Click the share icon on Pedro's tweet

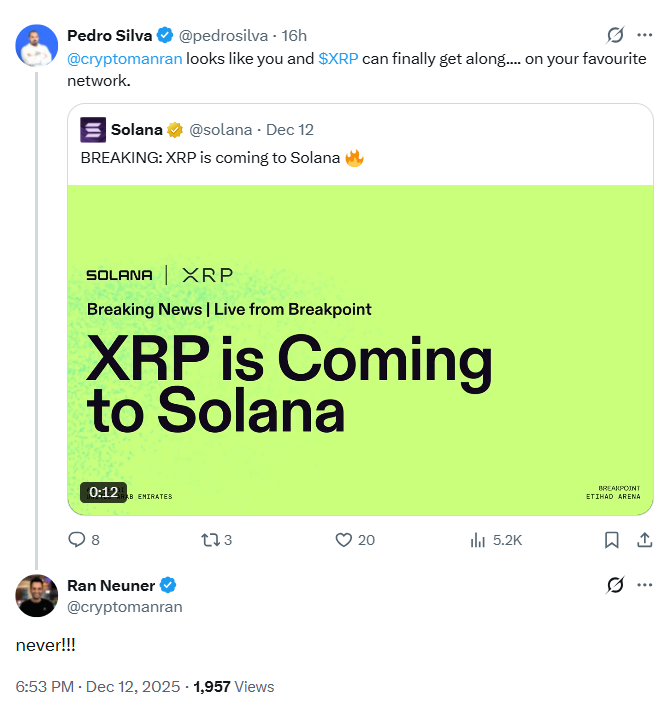(x=644, y=540)
